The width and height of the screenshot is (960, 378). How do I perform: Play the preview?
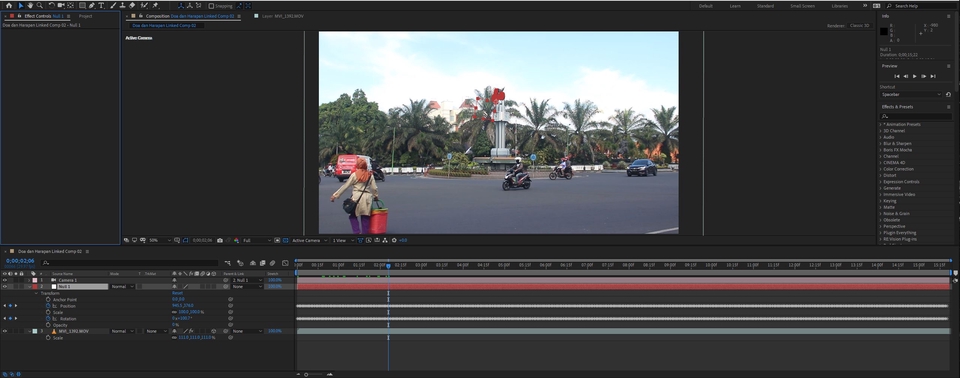coord(915,76)
